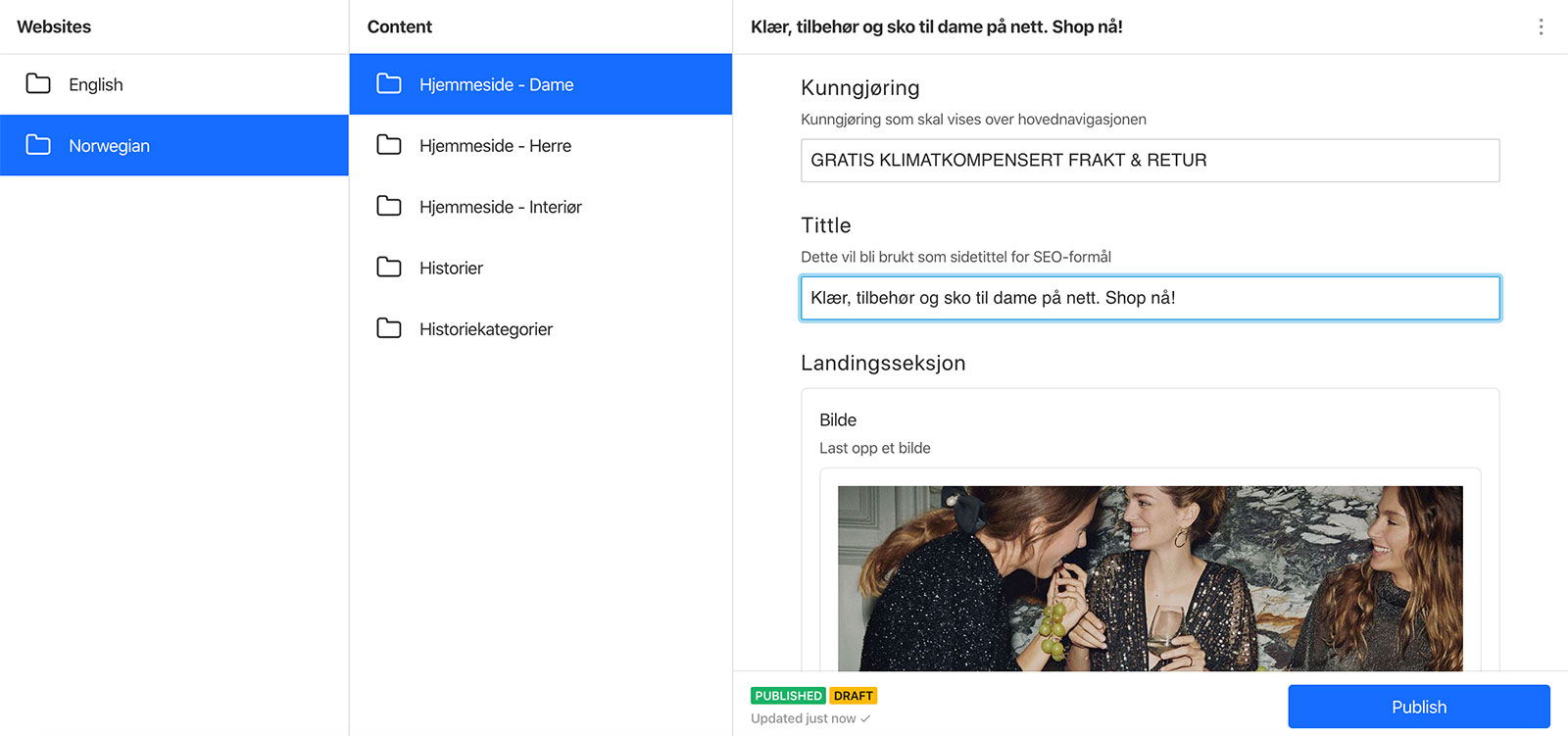This screenshot has height=736, width=1568.
Task: Click the Landingsseksjon section heading
Action: [x=883, y=363]
